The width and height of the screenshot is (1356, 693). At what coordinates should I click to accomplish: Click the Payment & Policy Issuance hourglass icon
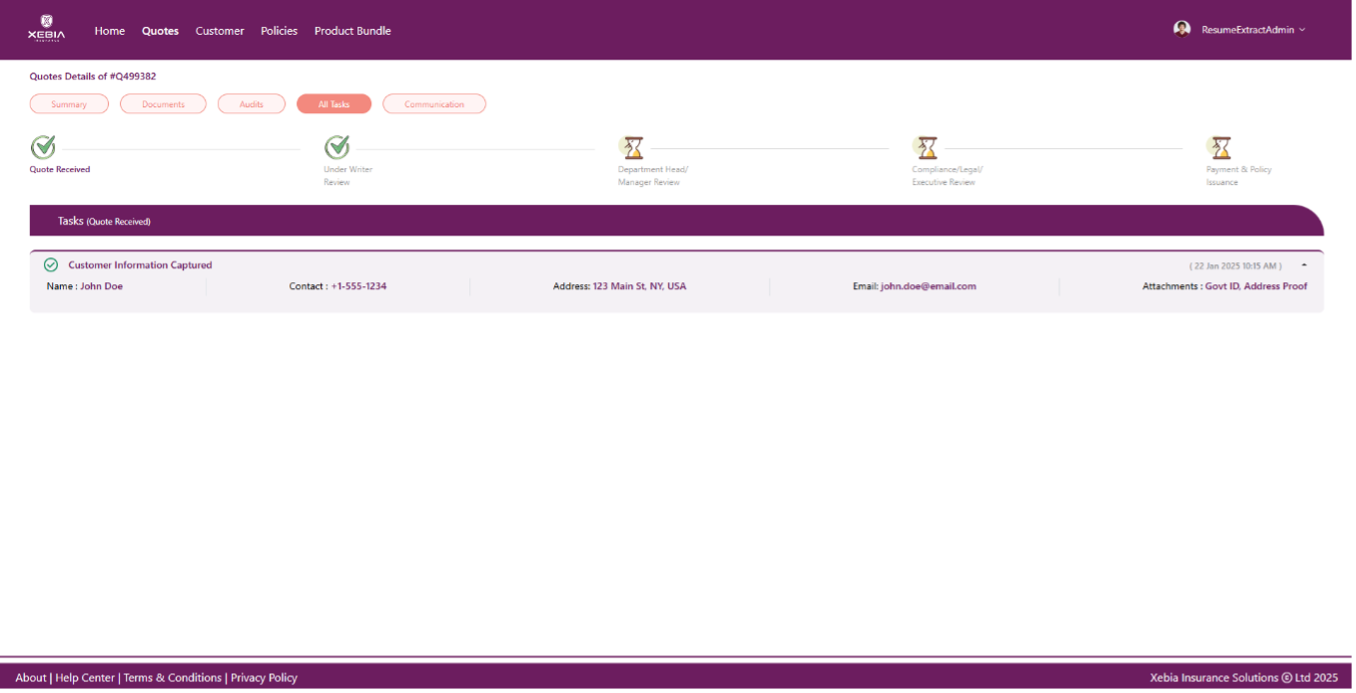1221,147
